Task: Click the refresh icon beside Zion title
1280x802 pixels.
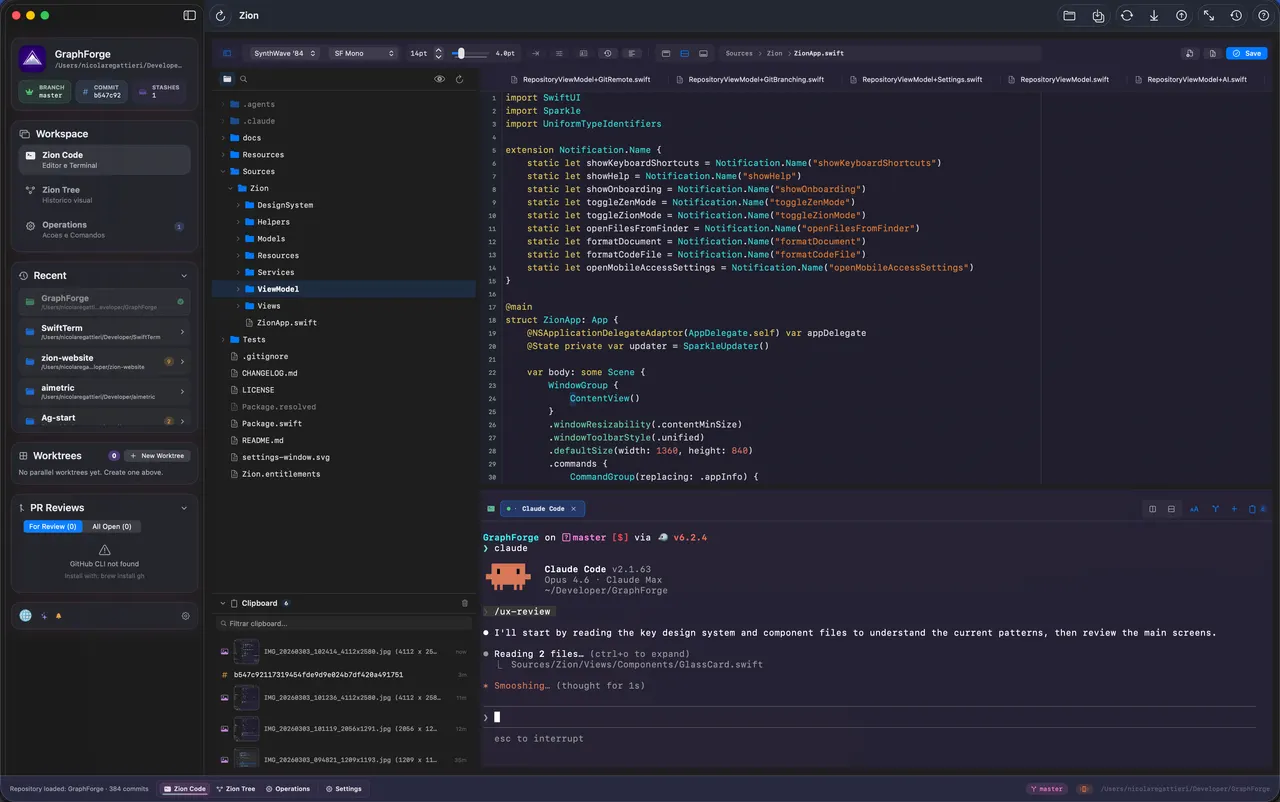Action: tap(221, 16)
